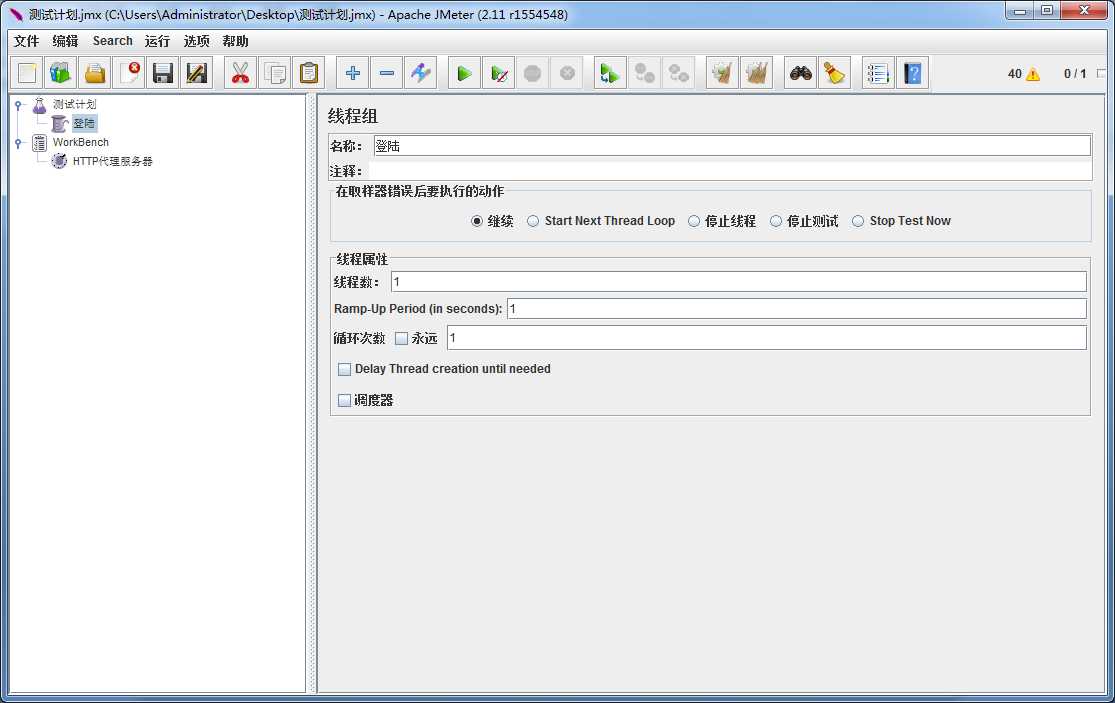Select the 继续 radio button
1115x703 pixels.
pos(477,221)
